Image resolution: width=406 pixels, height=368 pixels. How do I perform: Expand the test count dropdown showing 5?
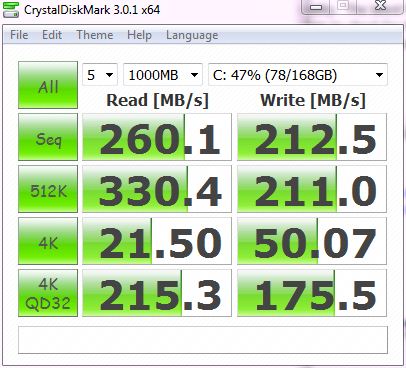[x=100, y=75]
